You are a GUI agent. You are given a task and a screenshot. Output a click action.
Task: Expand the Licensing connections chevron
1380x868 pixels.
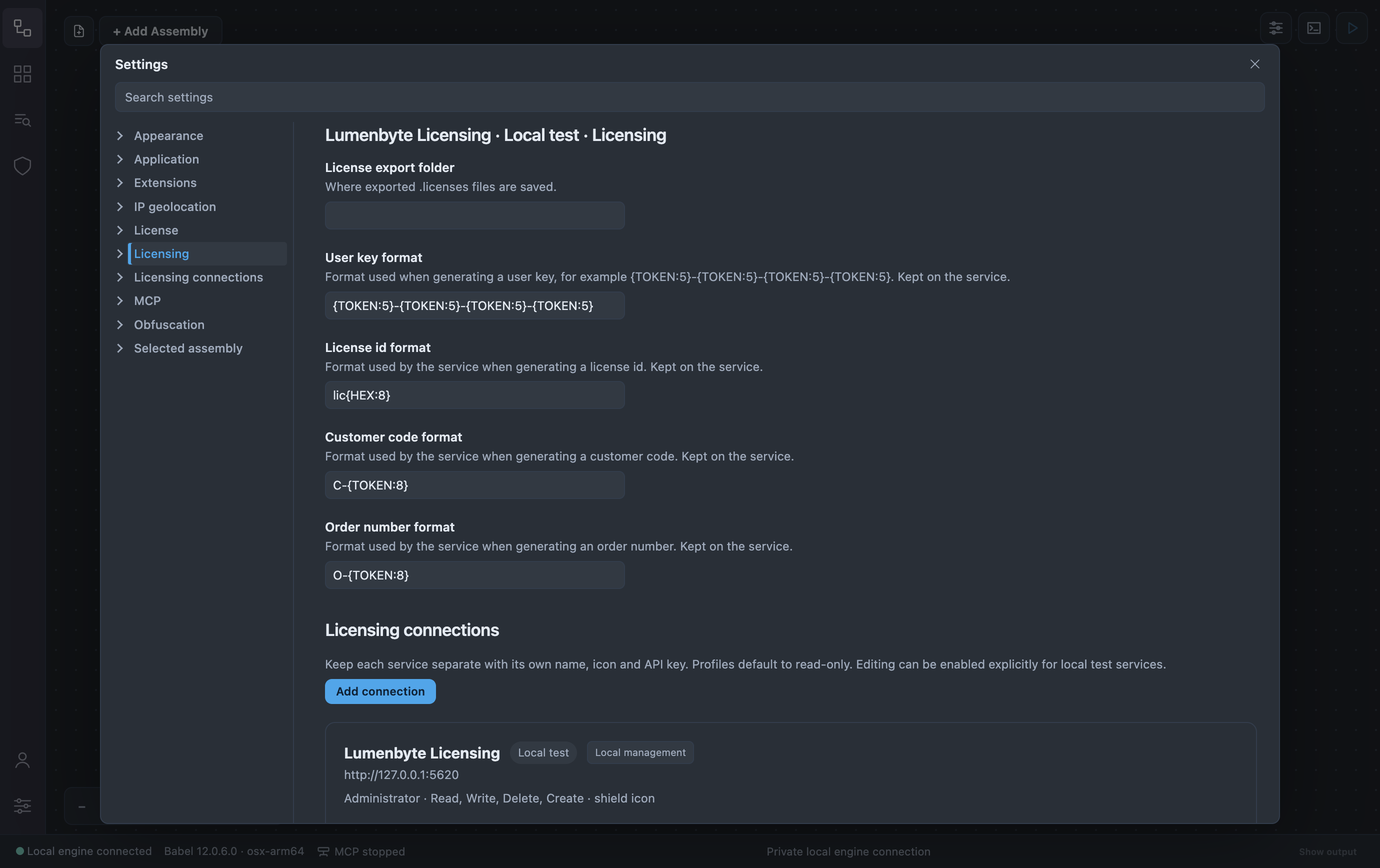[120, 277]
